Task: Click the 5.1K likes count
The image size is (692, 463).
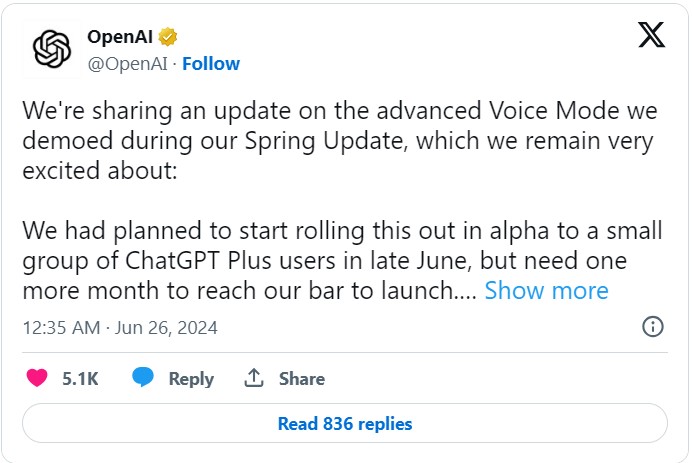Action: (x=80, y=379)
